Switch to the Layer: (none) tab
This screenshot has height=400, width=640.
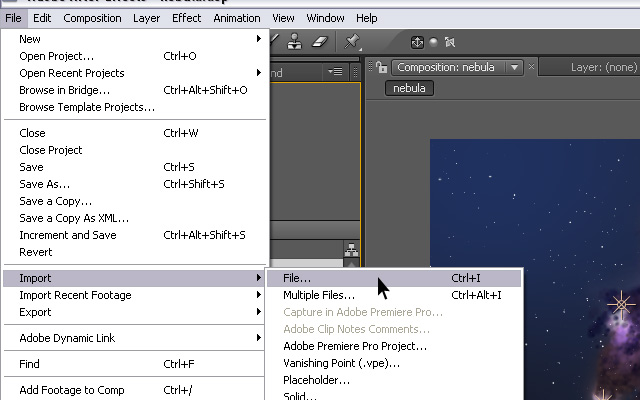(603, 67)
